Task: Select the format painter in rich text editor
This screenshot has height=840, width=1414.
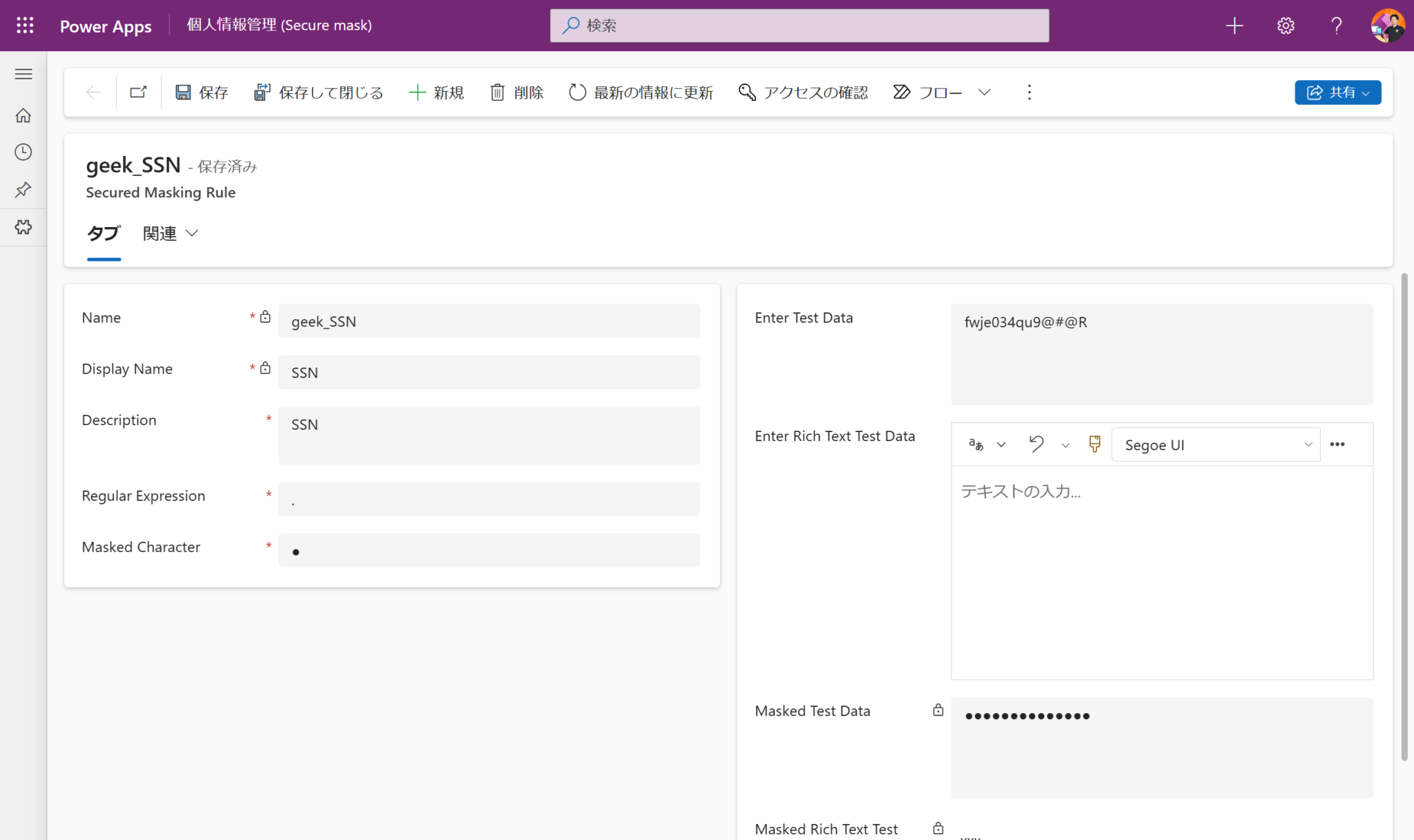Action: point(1094,444)
